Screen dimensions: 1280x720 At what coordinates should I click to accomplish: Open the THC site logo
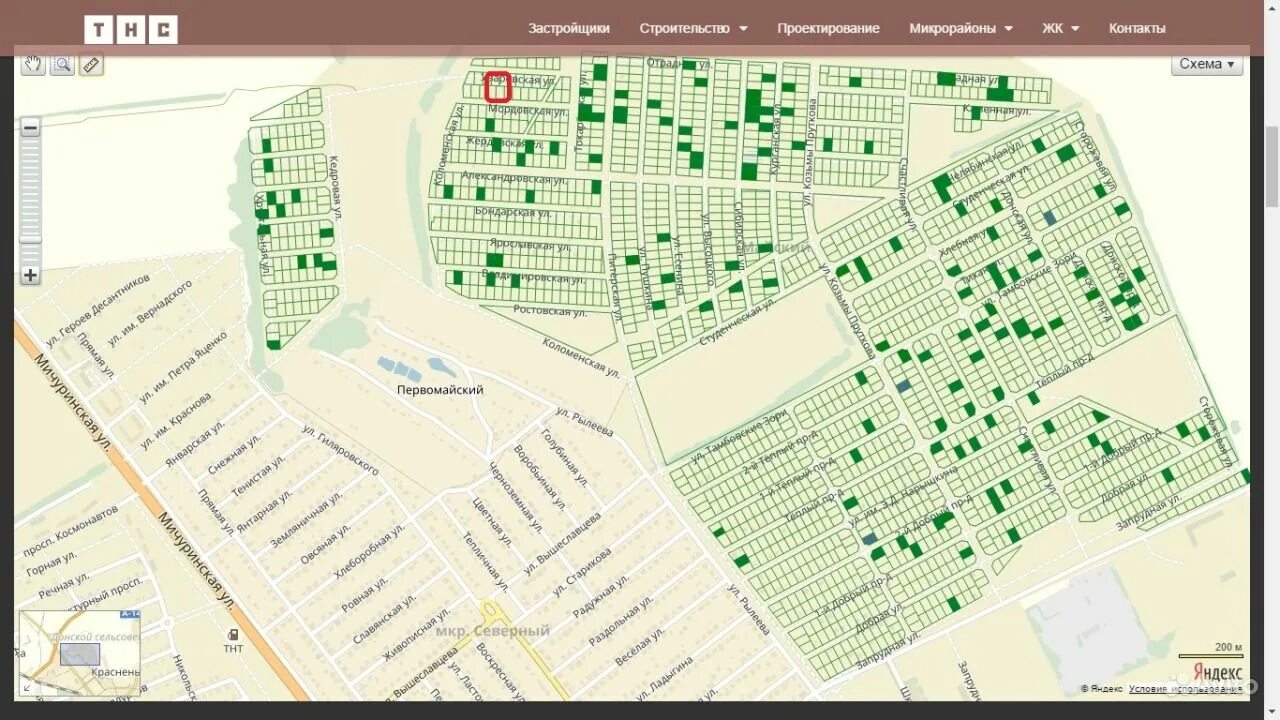[x=131, y=29]
